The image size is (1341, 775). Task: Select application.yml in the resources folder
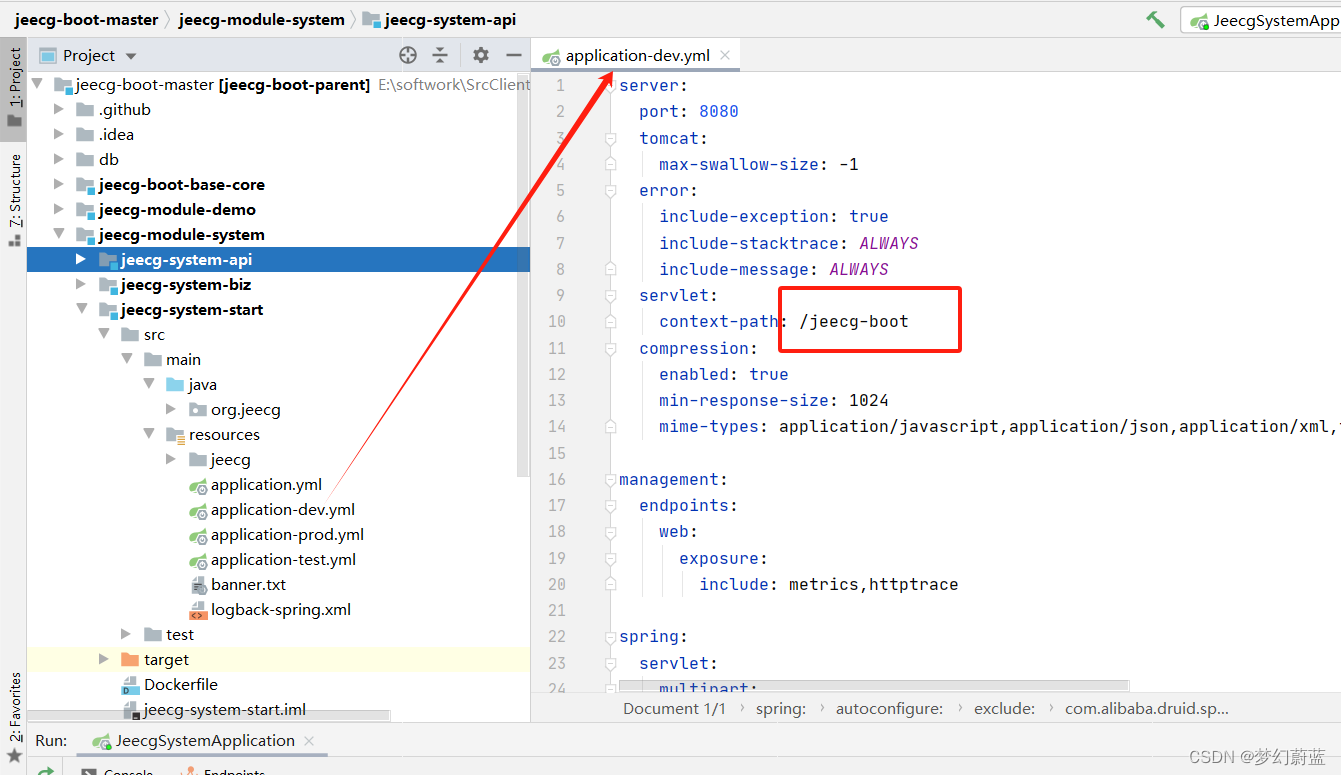click(x=266, y=484)
